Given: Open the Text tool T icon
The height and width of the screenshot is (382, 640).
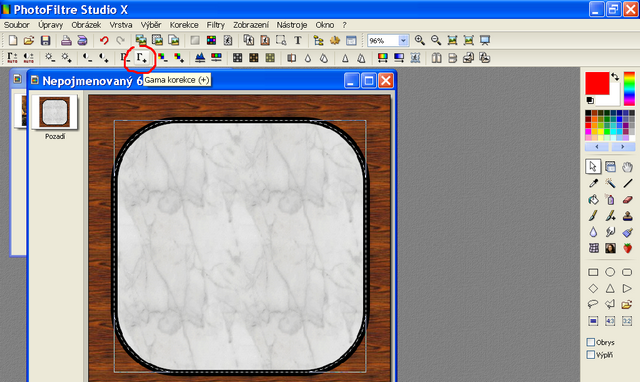Looking at the screenshot, I should (x=298, y=40).
